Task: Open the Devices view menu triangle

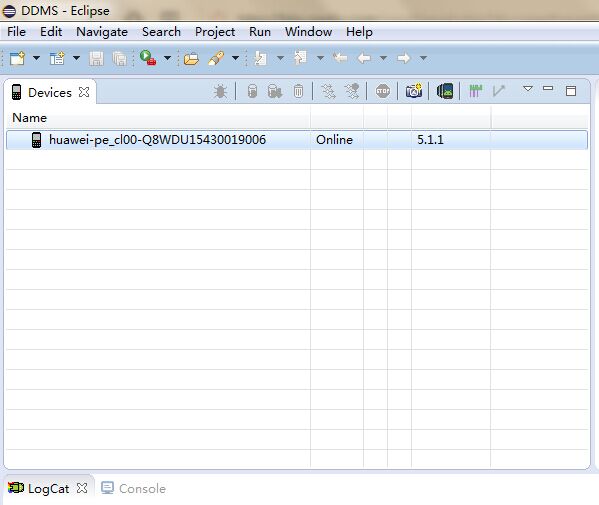Action: pyautogui.click(x=528, y=89)
